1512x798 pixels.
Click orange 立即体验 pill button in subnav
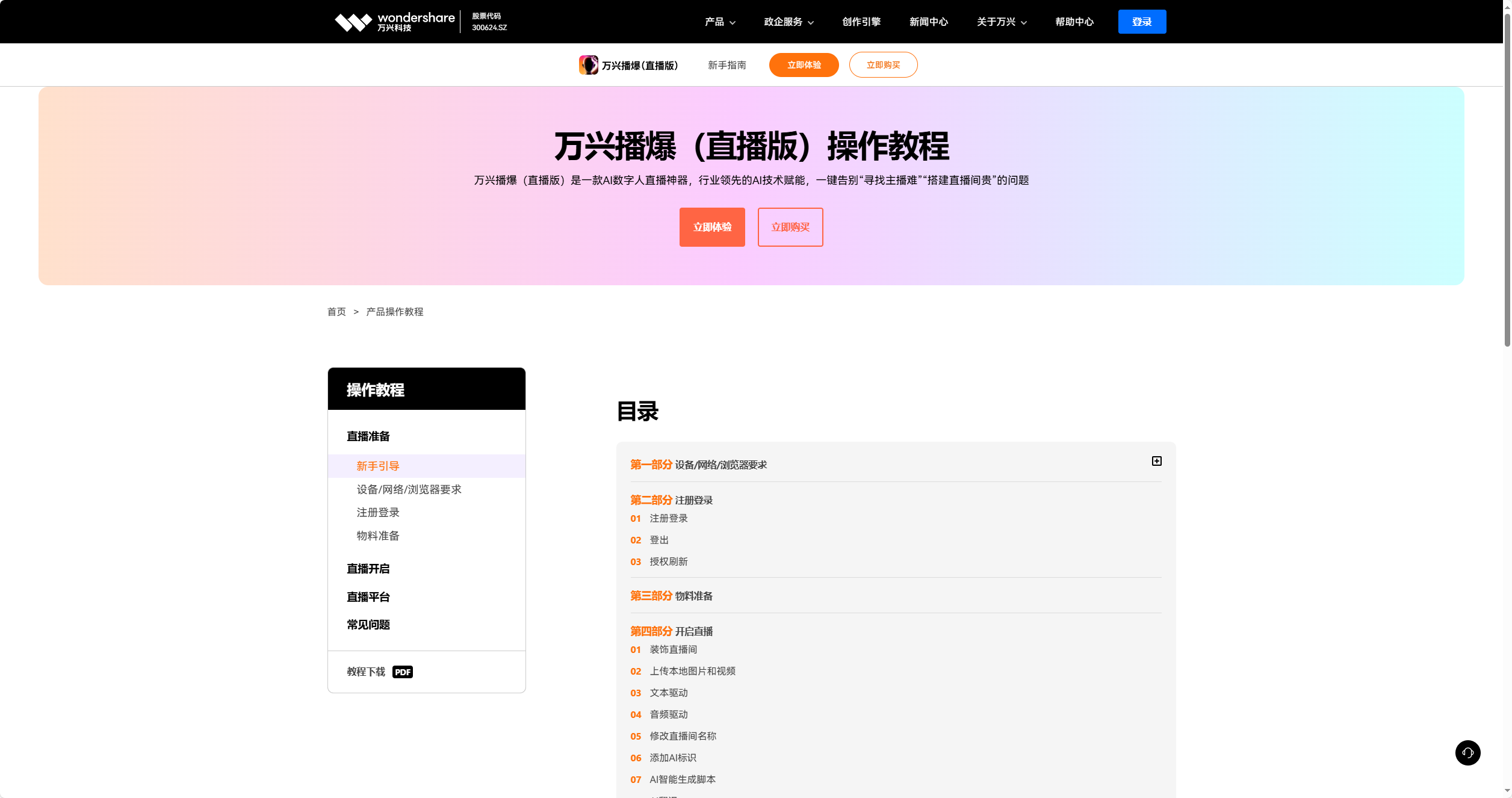804,65
